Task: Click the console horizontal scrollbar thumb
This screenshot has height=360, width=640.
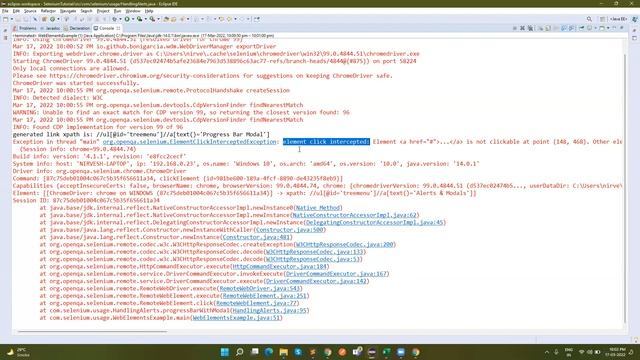Action: [92, 331]
